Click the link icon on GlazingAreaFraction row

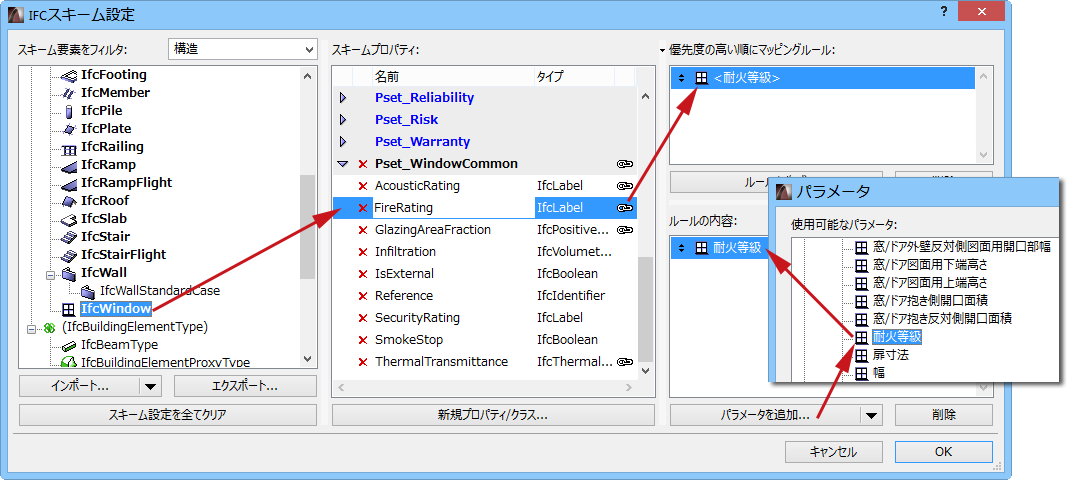(625, 230)
